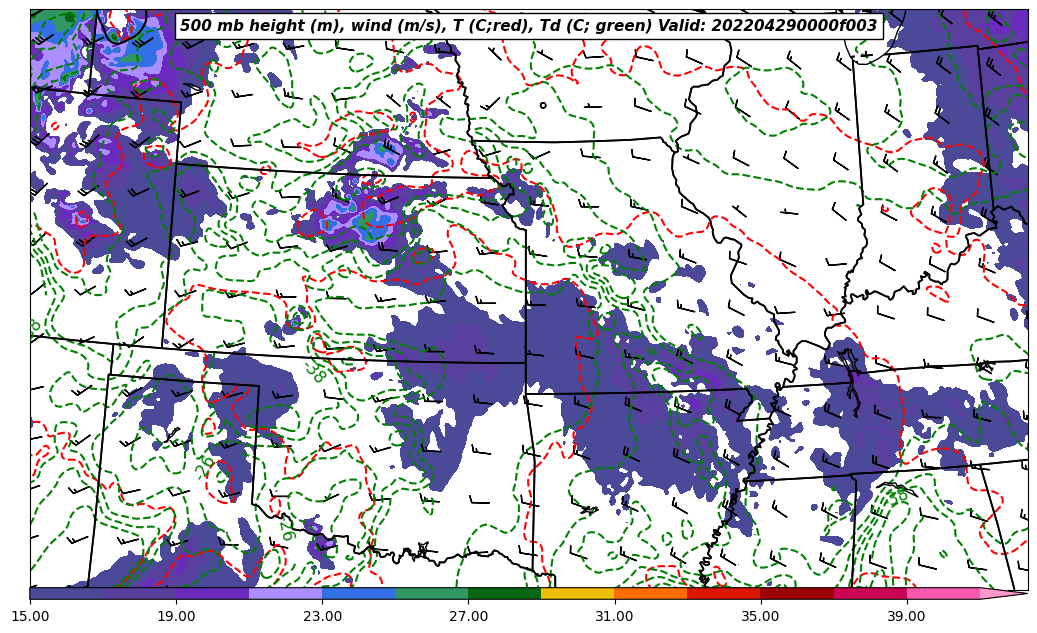Select the bright blue colorbar segment
Screen dimensions: 1037x633
point(358,593)
